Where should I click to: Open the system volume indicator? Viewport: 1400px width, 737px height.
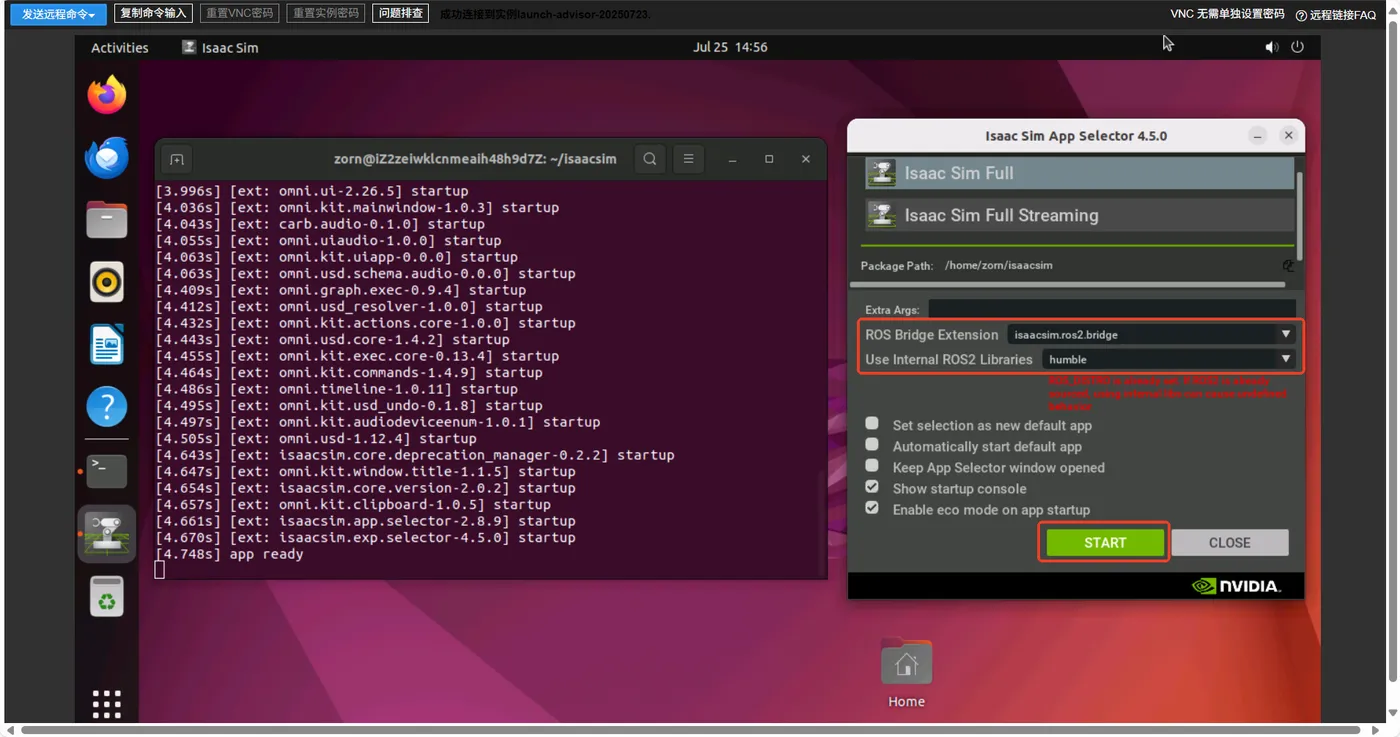click(1271, 47)
